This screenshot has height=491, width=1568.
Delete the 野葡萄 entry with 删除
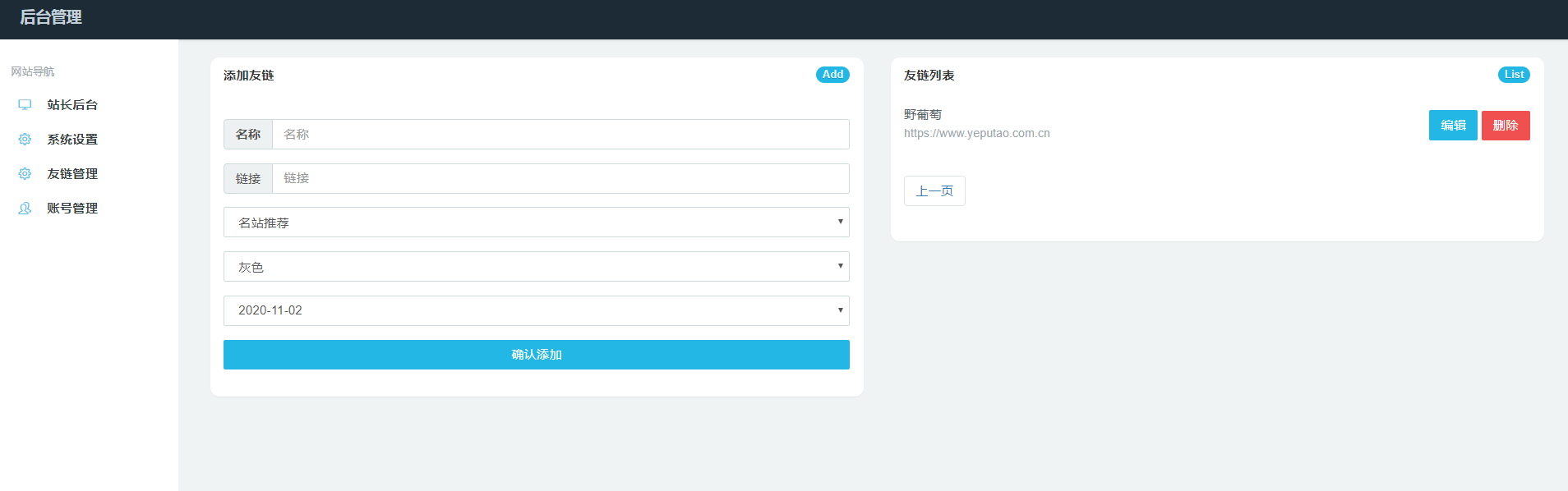click(1506, 126)
